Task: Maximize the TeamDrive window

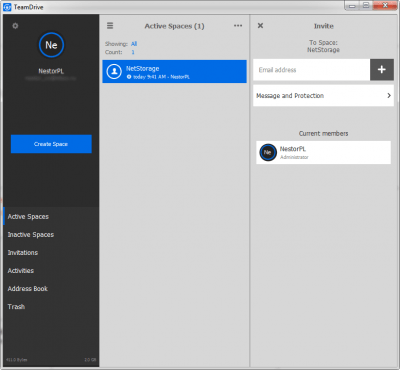Action: point(366,6)
